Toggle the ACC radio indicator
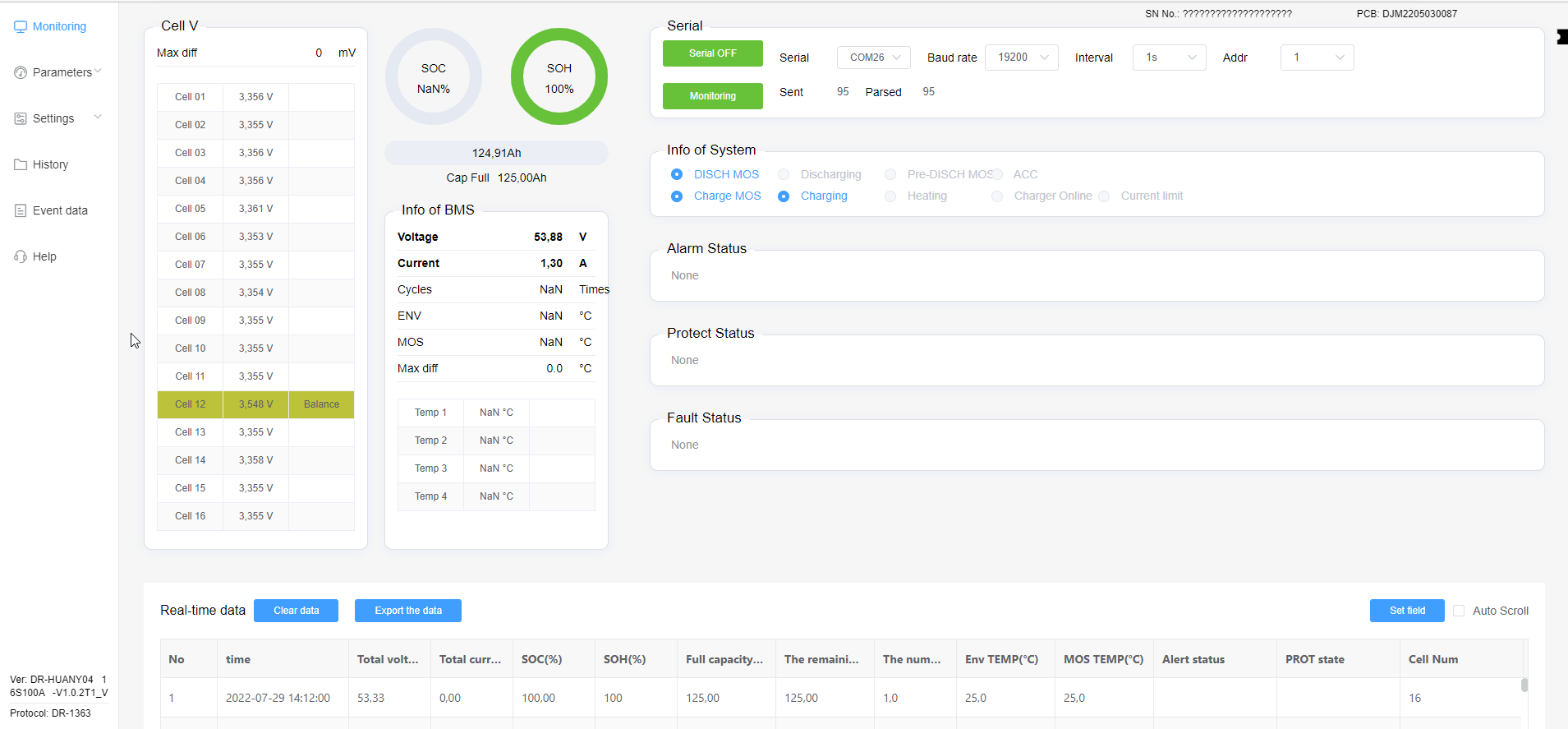Screen dimensions: 1568x729 tap(997, 174)
